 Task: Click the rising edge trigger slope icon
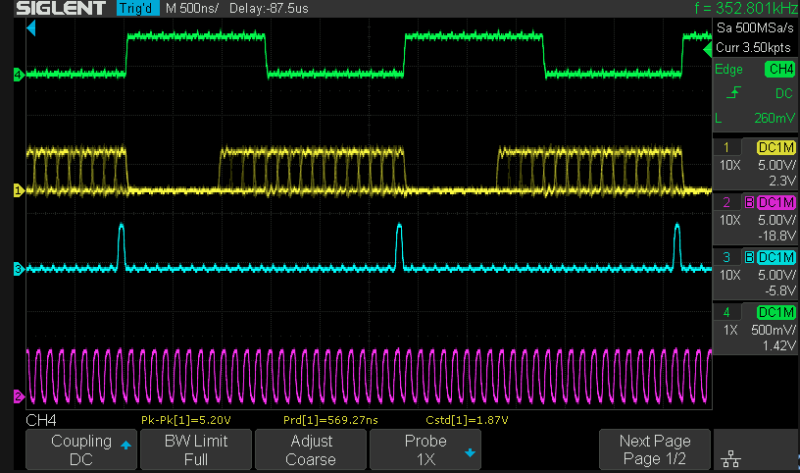(735, 93)
